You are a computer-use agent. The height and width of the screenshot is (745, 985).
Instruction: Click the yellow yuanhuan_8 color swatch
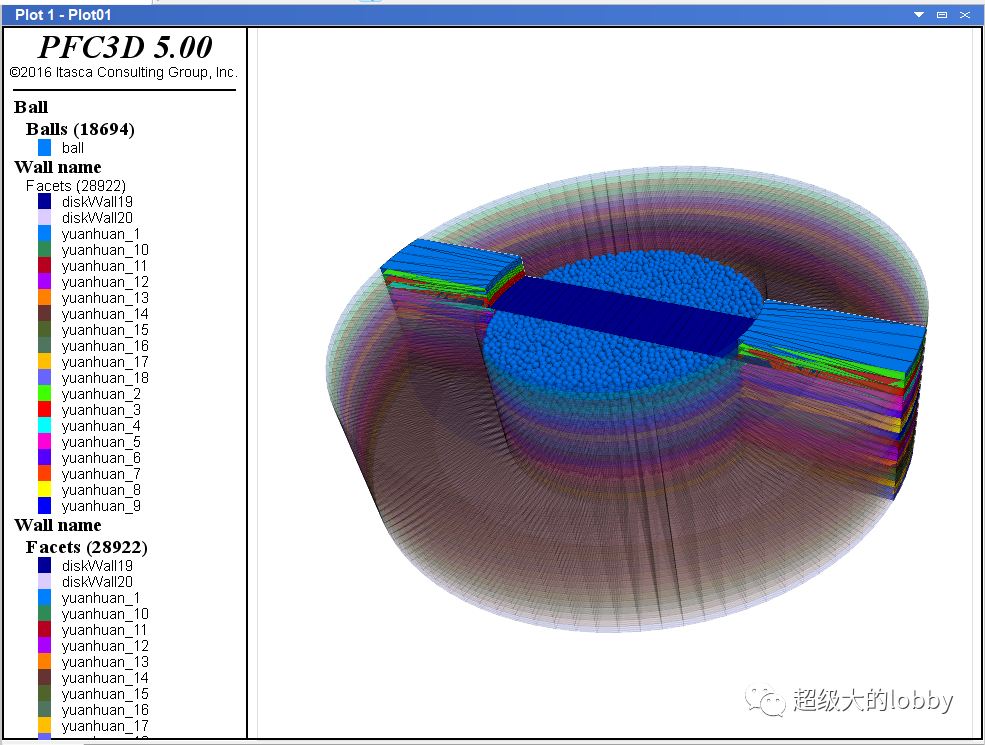tap(45, 490)
